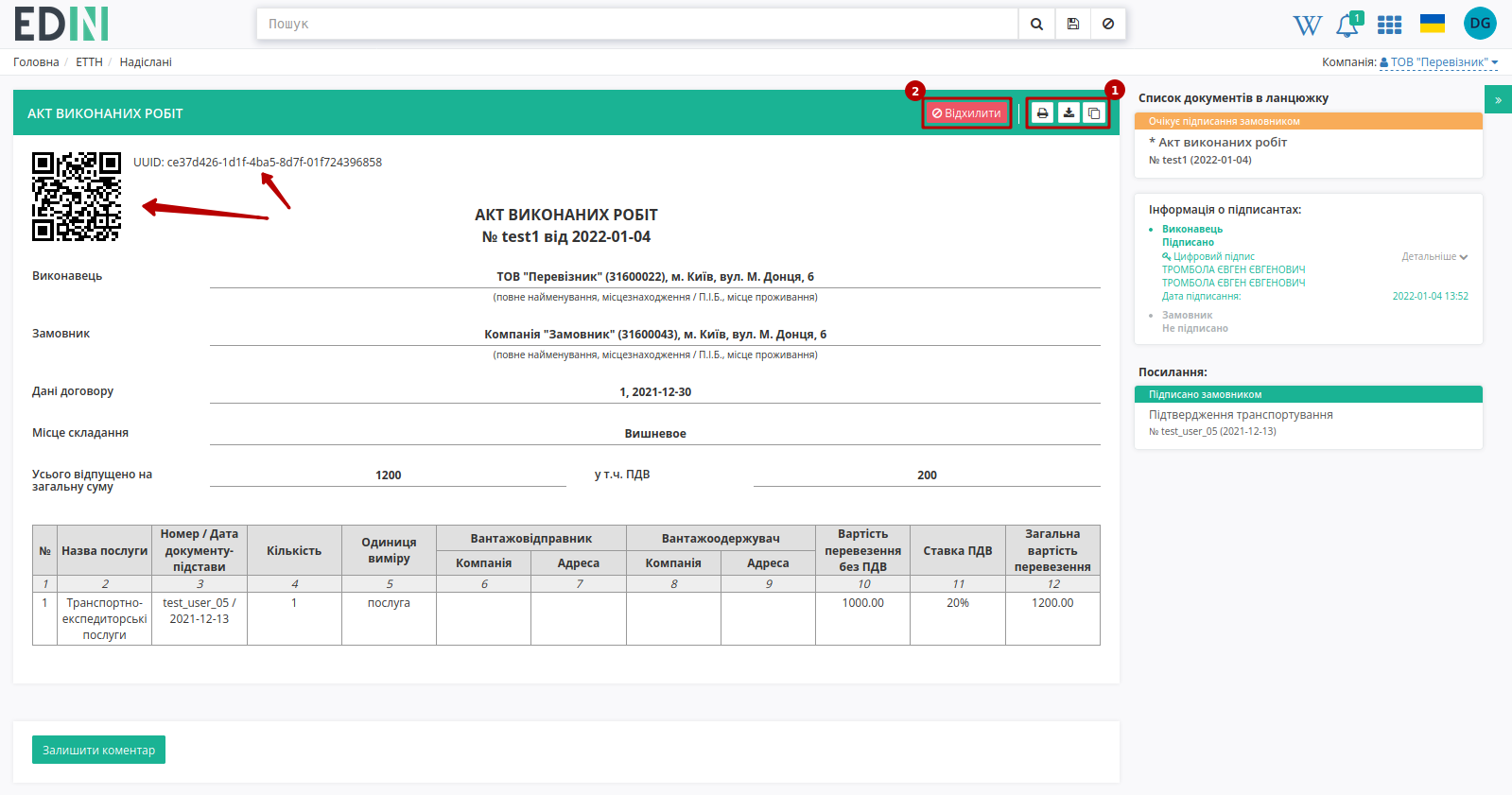Click the Ukrainian flag language icon
Screen dimensions: 1512x795
tap(1433, 24)
